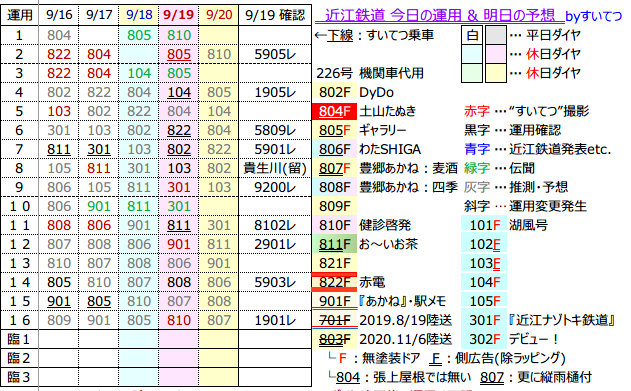Select the struck-through 701F cell

coord(334,320)
